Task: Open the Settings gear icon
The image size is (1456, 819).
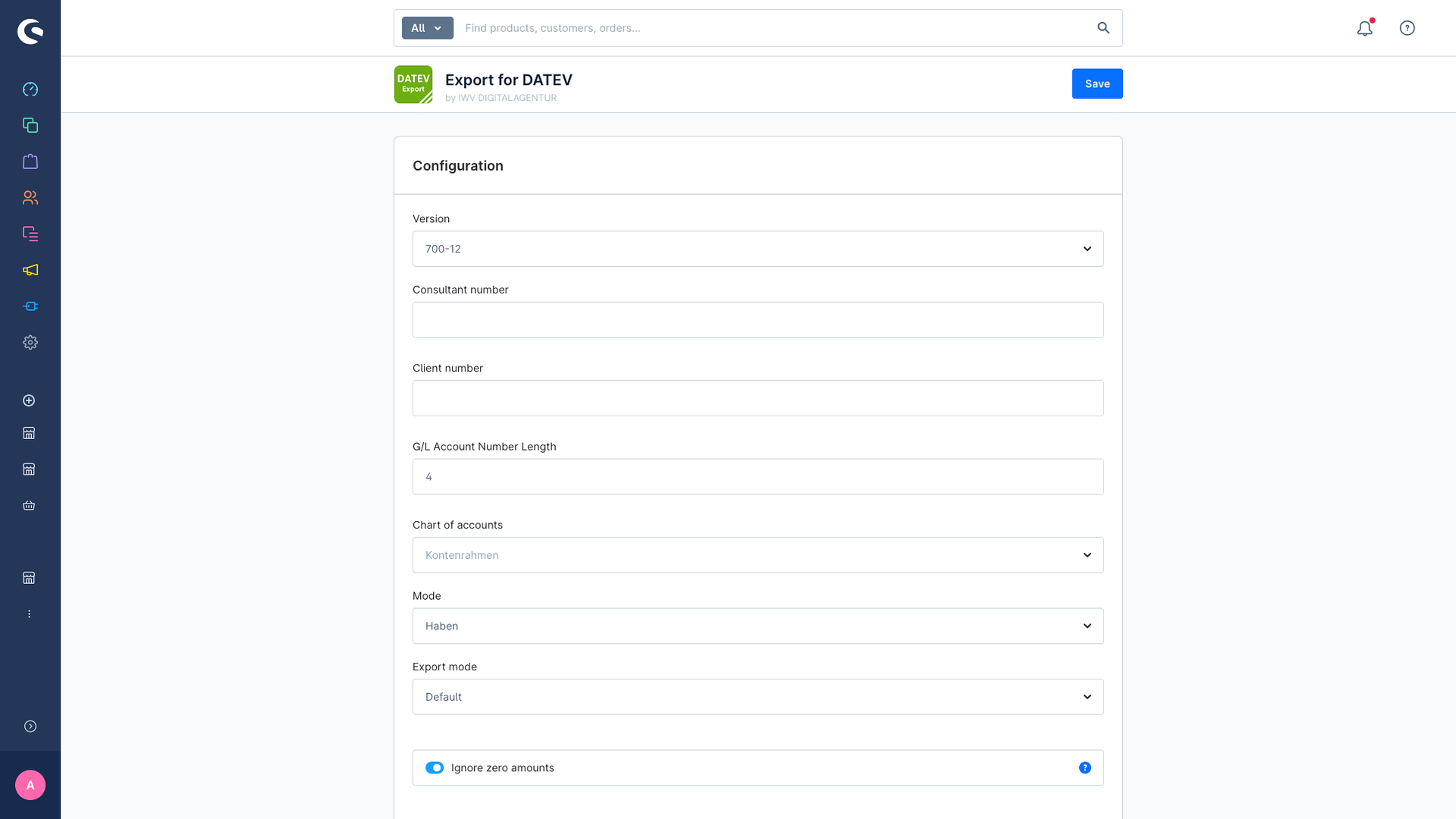Action: pos(30,343)
